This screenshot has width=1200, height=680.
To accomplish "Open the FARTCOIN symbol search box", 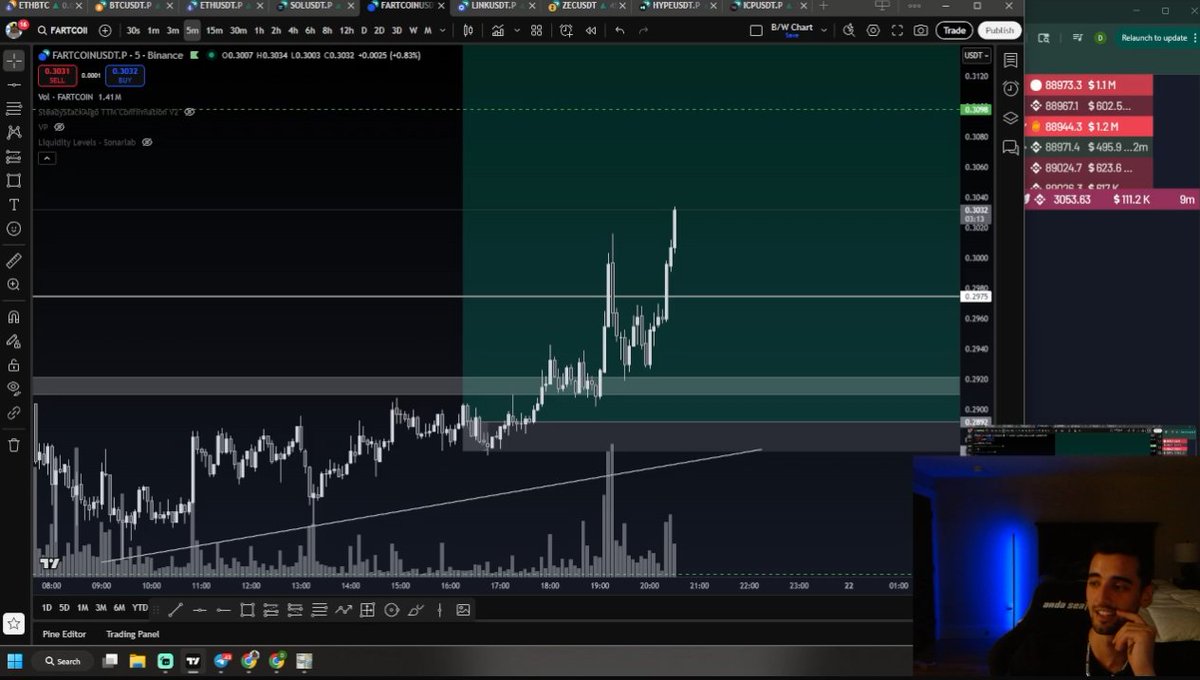I will tap(63, 31).
